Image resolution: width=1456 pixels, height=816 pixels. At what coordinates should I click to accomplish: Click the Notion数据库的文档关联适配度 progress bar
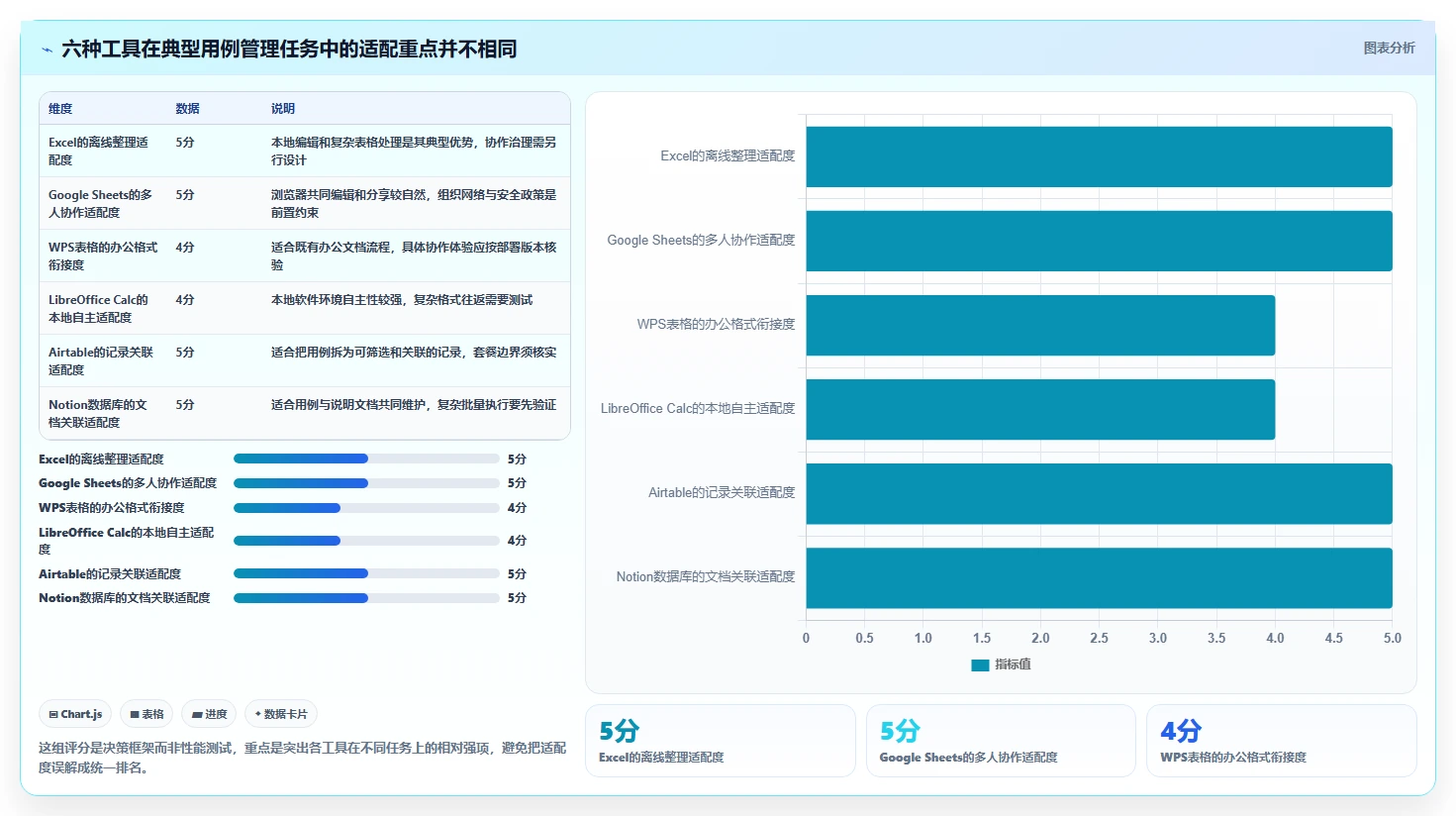(x=366, y=598)
